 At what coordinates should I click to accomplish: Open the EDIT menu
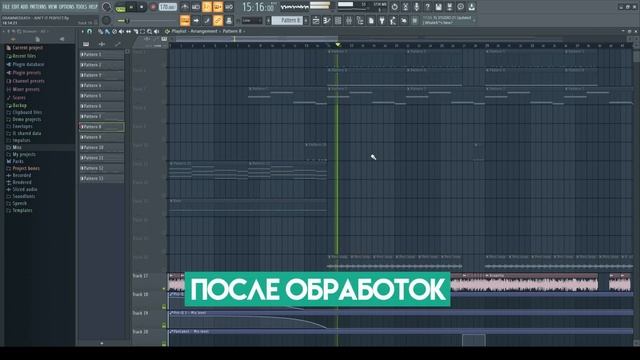(16, 7)
